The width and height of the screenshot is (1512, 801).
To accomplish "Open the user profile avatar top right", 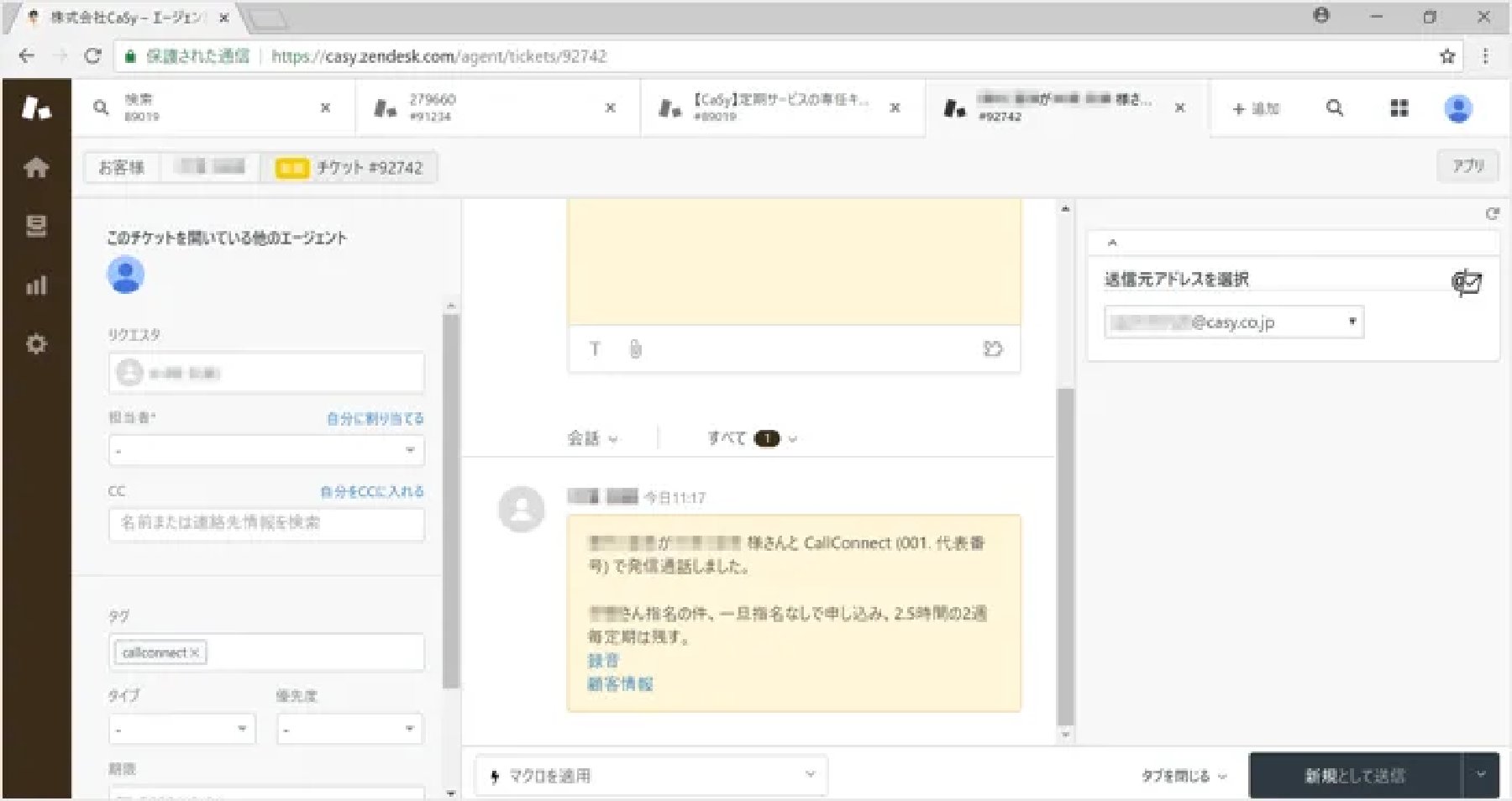I will tap(1458, 107).
